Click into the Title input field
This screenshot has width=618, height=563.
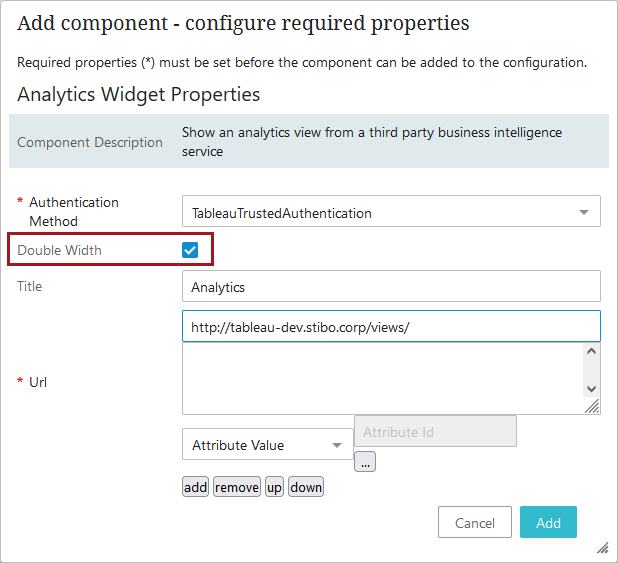(x=390, y=286)
